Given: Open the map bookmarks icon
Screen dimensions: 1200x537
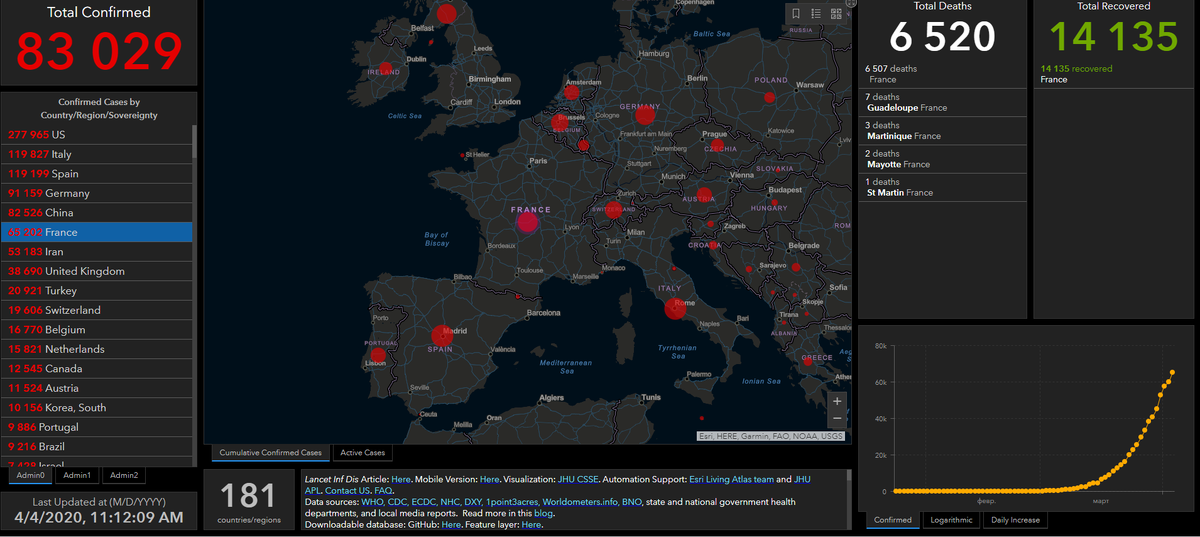Looking at the screenshot, I should point(796,14).
